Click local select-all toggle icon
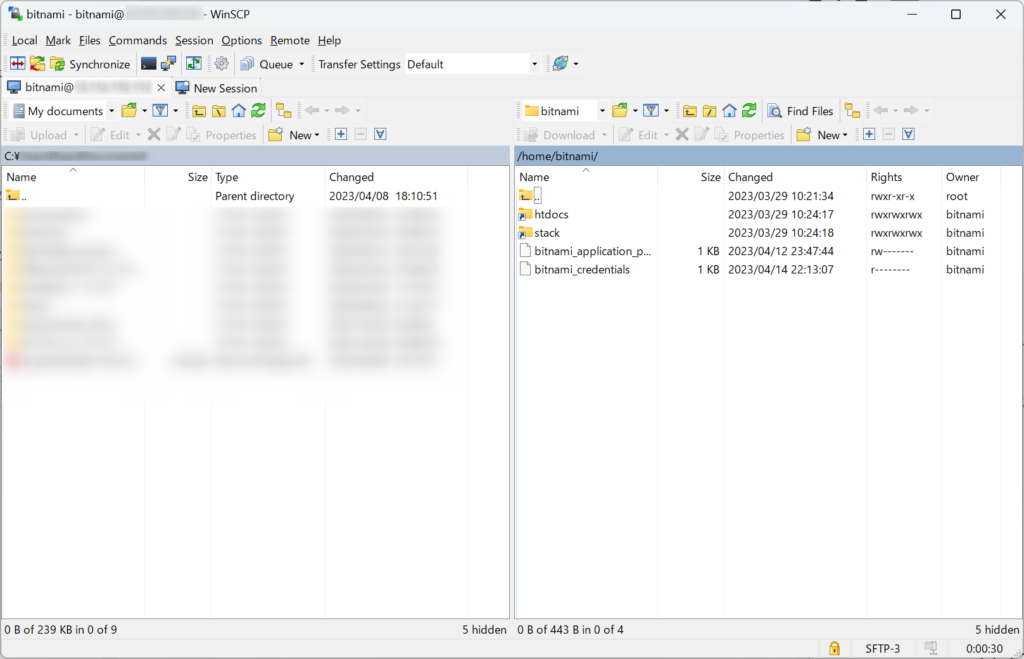This screenshot has width=1024, height=659. 381,134
